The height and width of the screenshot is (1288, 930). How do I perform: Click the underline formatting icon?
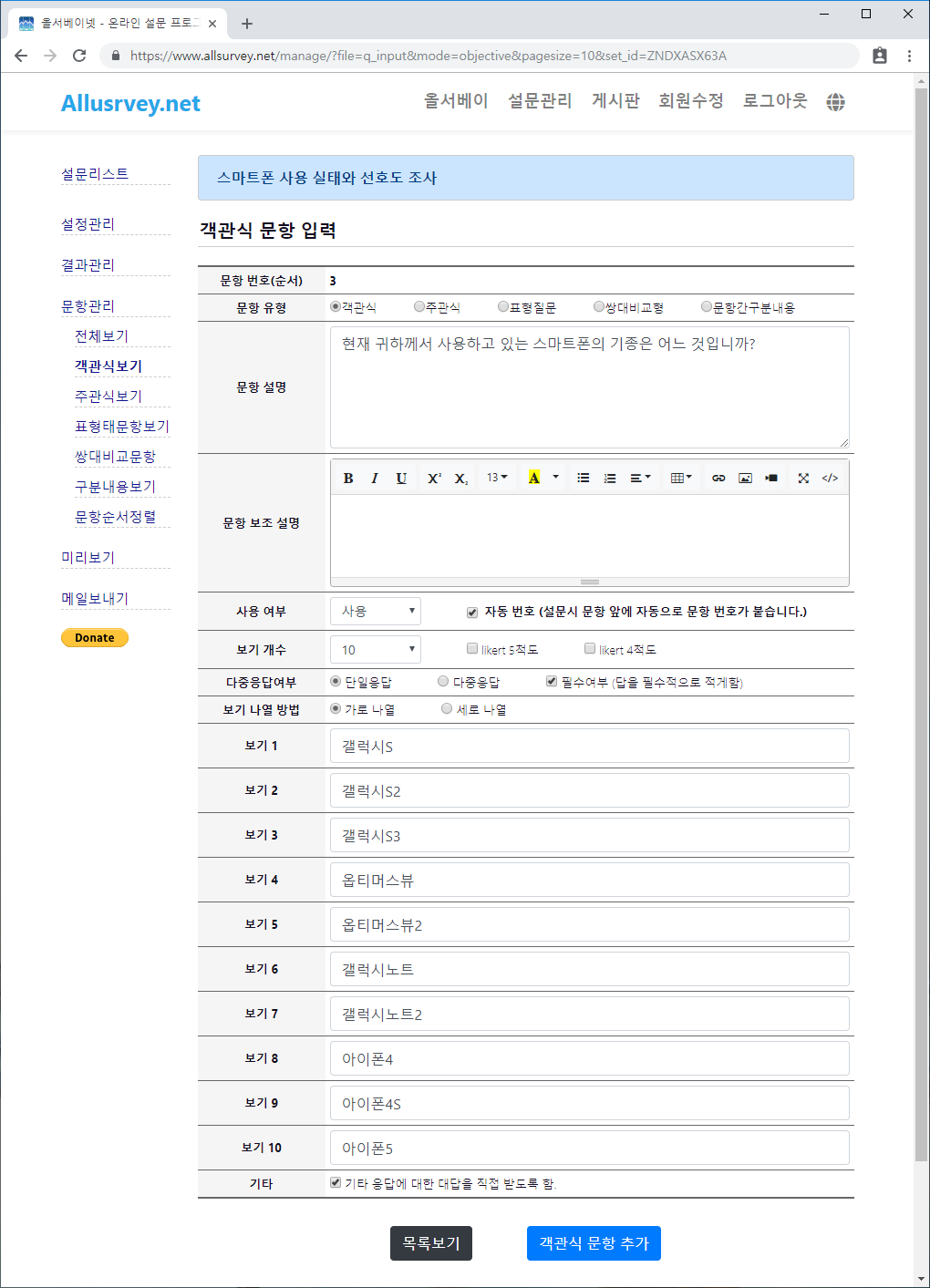401,478
